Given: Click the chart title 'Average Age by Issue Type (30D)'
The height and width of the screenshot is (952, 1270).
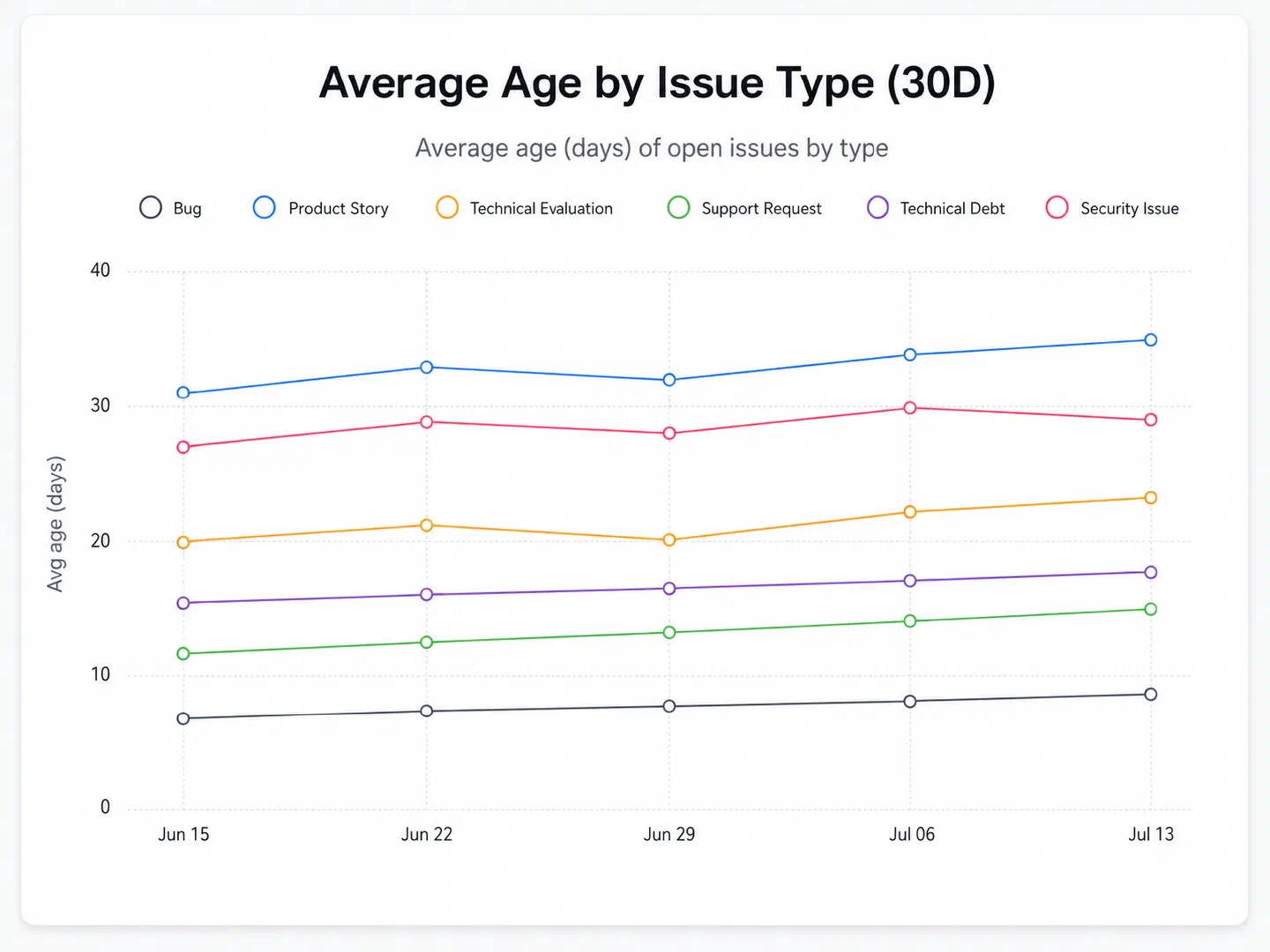Looking at the screenshot, I should [657, 83].
